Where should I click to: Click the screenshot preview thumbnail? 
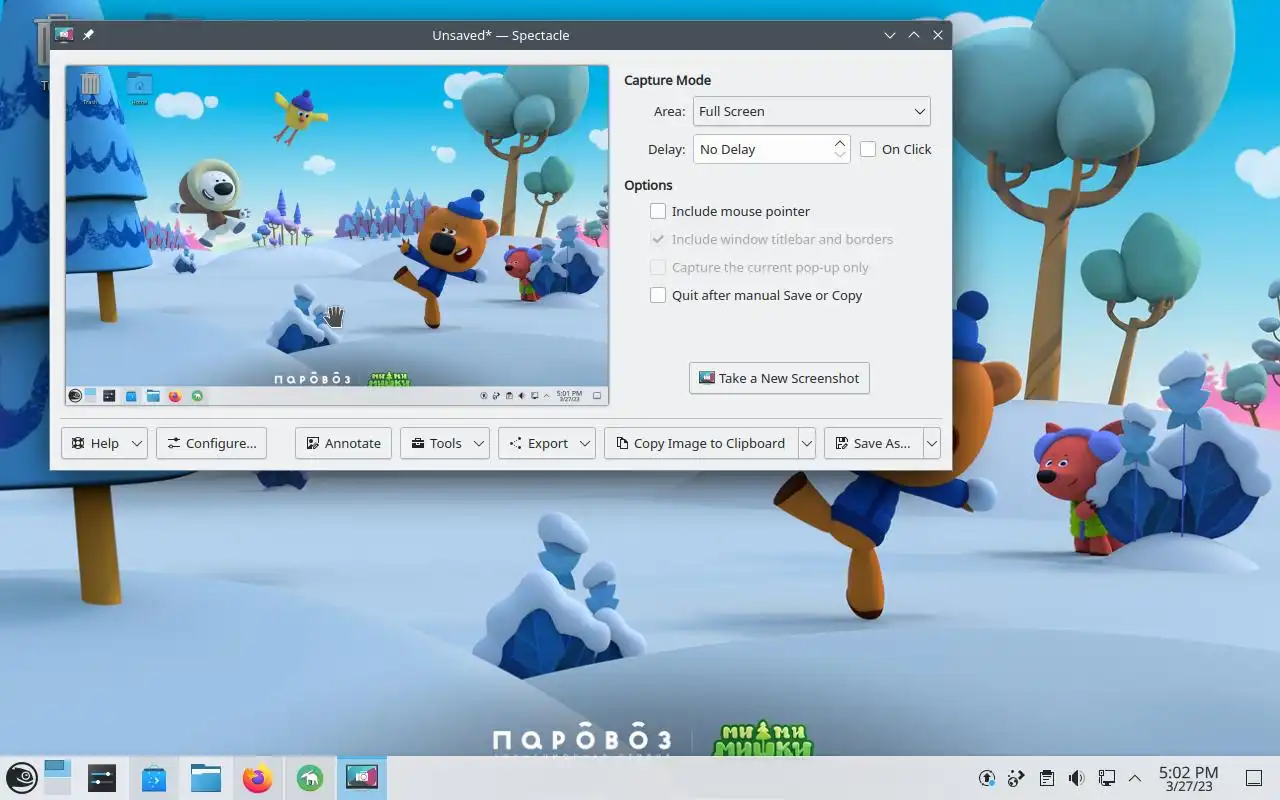click(x=337, y=235)
